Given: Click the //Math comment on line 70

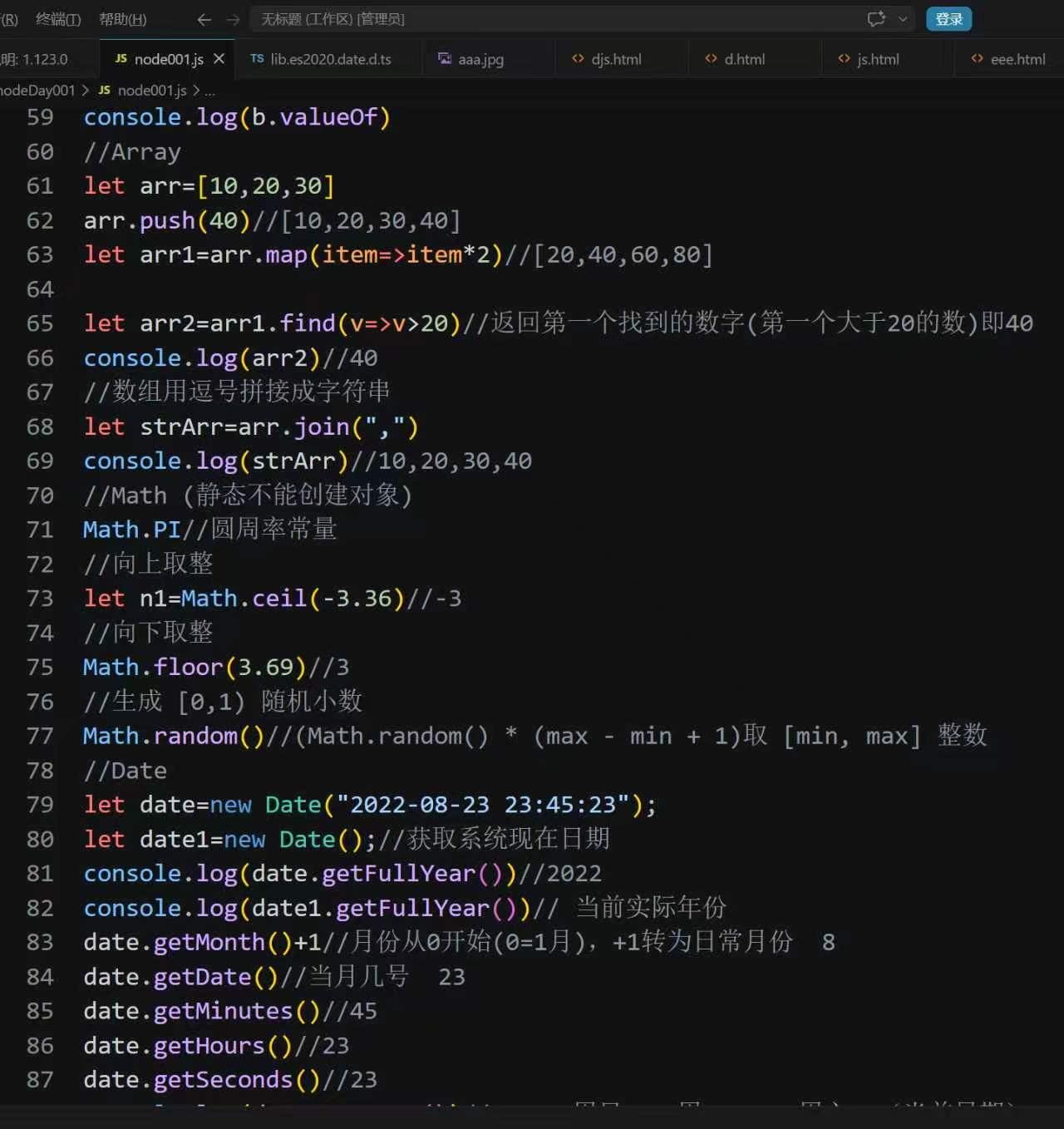Looking at the screenshot, I should point(248,496).
